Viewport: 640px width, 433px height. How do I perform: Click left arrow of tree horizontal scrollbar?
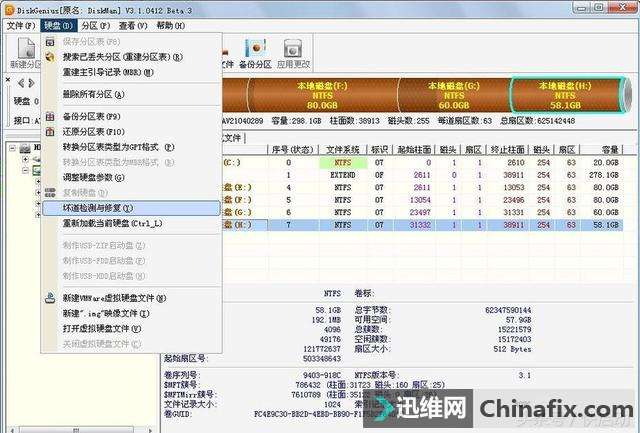pos(12,430)
